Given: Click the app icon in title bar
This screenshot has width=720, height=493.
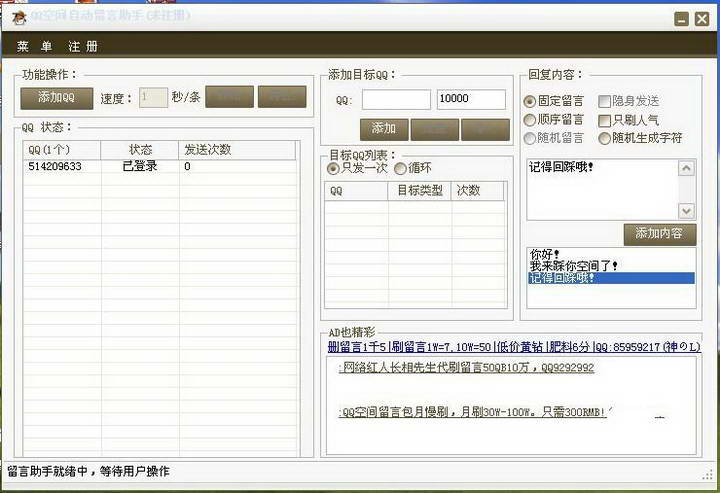Looking at the screenshot, I should click(x=18, y=17).
